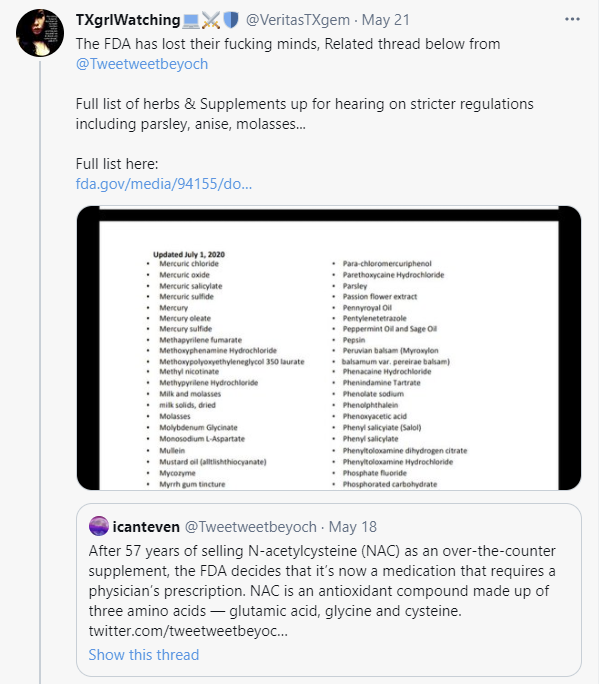Screen dimensions: 601x684
Task: Open the @Tweetweetbeyoch mention link
Action: 142,64
